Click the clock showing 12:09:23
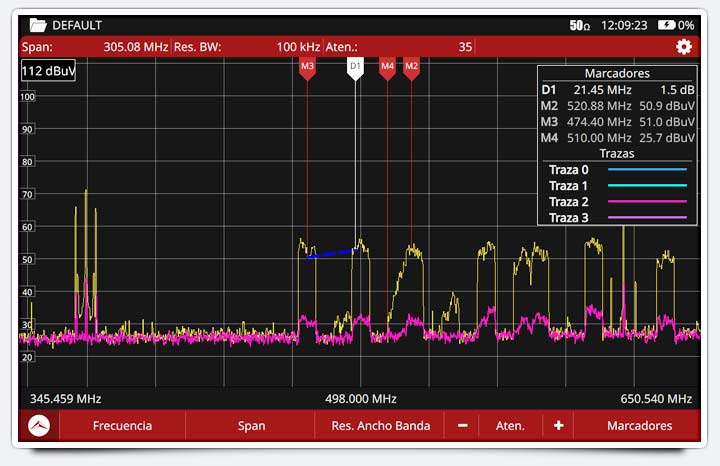This screenshot has width=720, height=466. click(x=624, y=25)
